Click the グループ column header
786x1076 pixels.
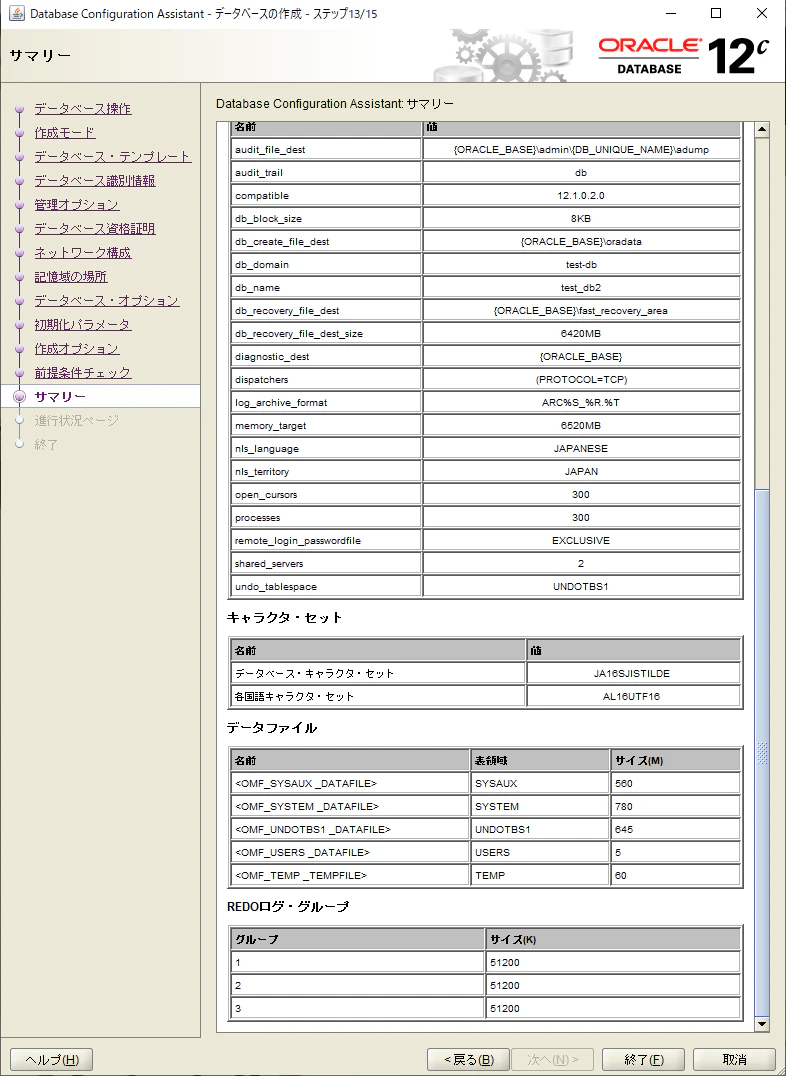click(x=358, y=939)
